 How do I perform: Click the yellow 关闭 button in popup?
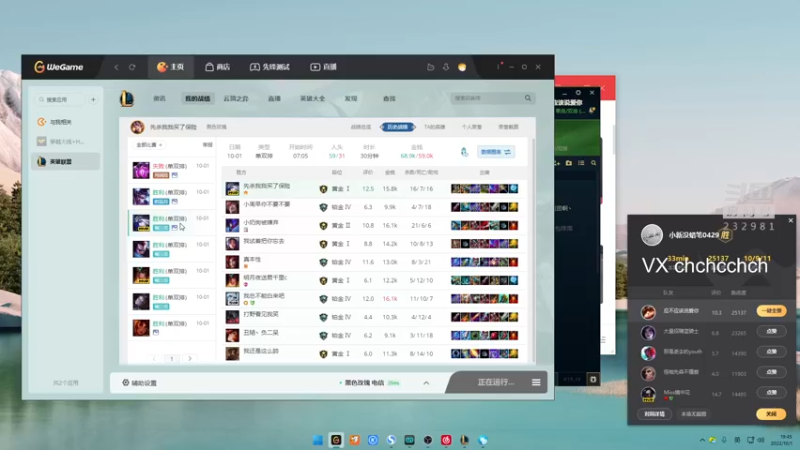tap(771, 414)
